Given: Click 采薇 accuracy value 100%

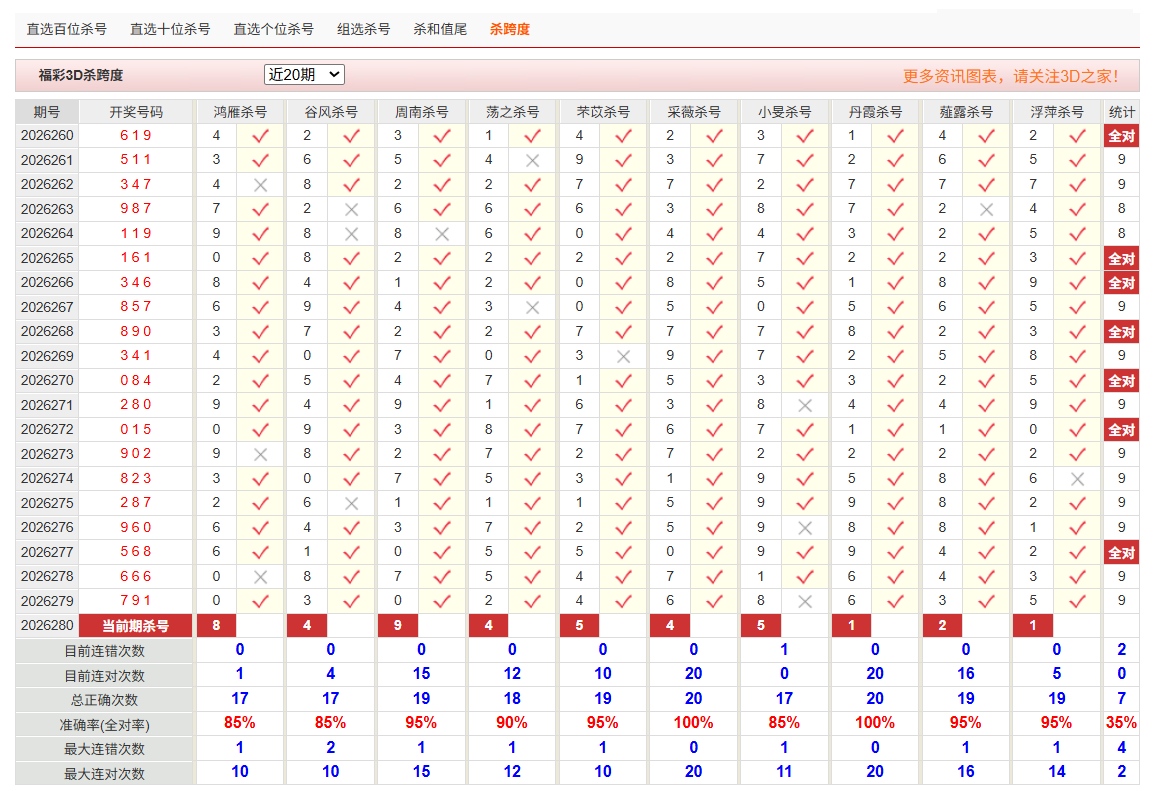Looking at the screenshot, I should click(x=693, y=723).
